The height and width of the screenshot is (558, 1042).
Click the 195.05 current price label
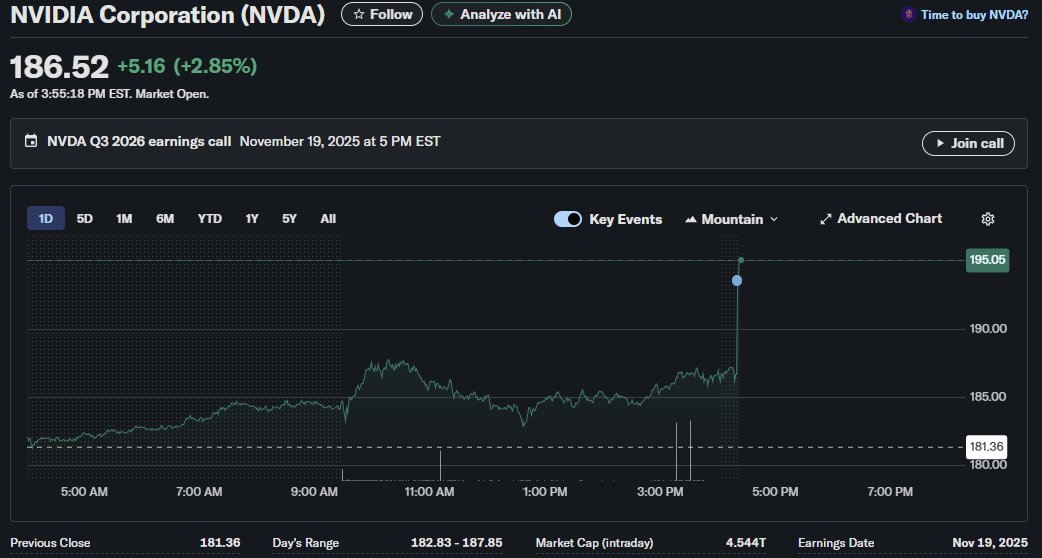988,260
